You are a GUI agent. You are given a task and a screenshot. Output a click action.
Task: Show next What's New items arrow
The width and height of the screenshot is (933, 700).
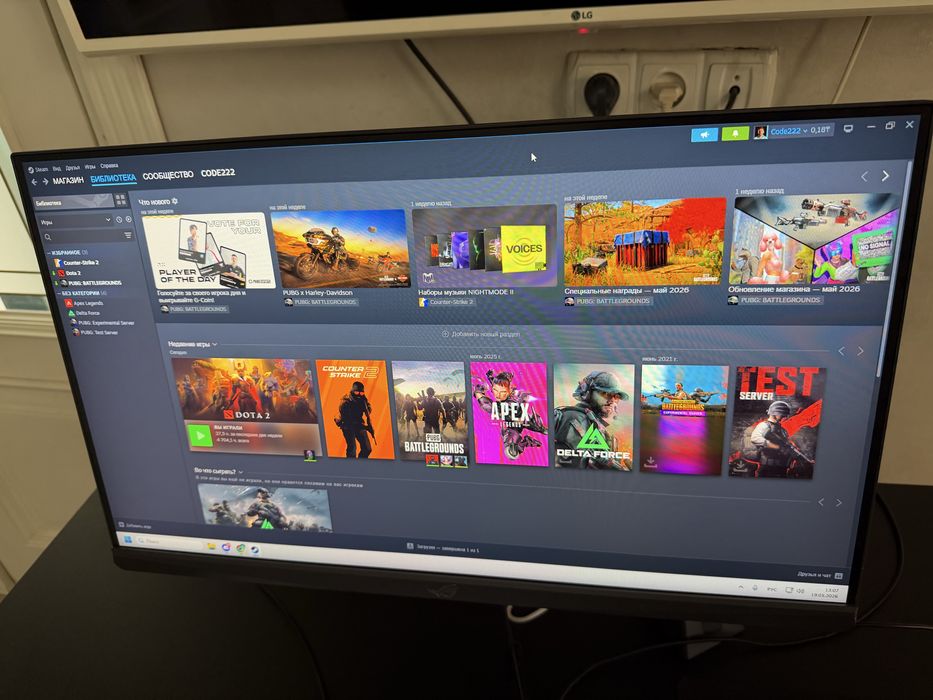885,176
